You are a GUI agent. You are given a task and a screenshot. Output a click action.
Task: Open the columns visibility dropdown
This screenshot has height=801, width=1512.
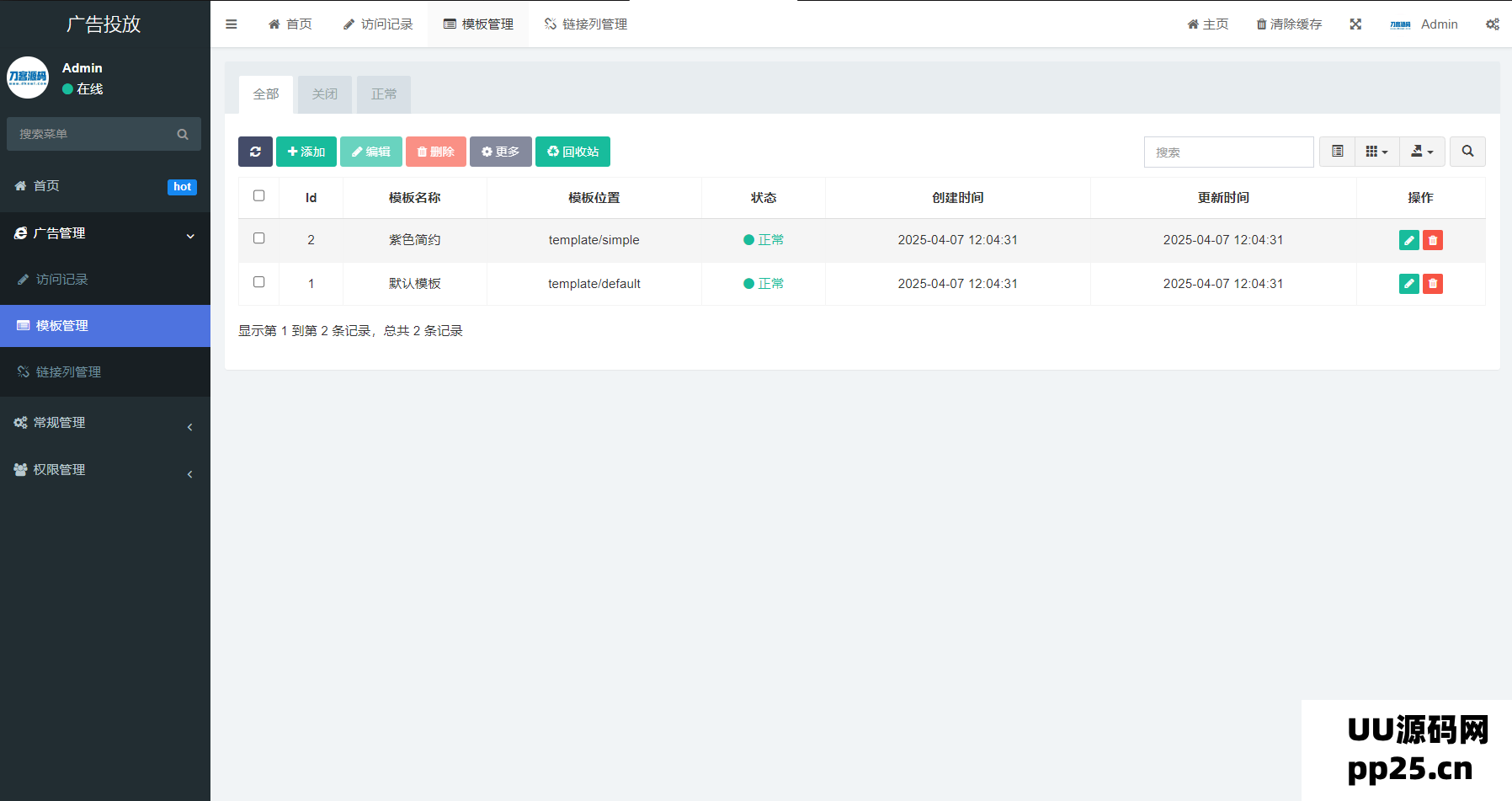1376,152
